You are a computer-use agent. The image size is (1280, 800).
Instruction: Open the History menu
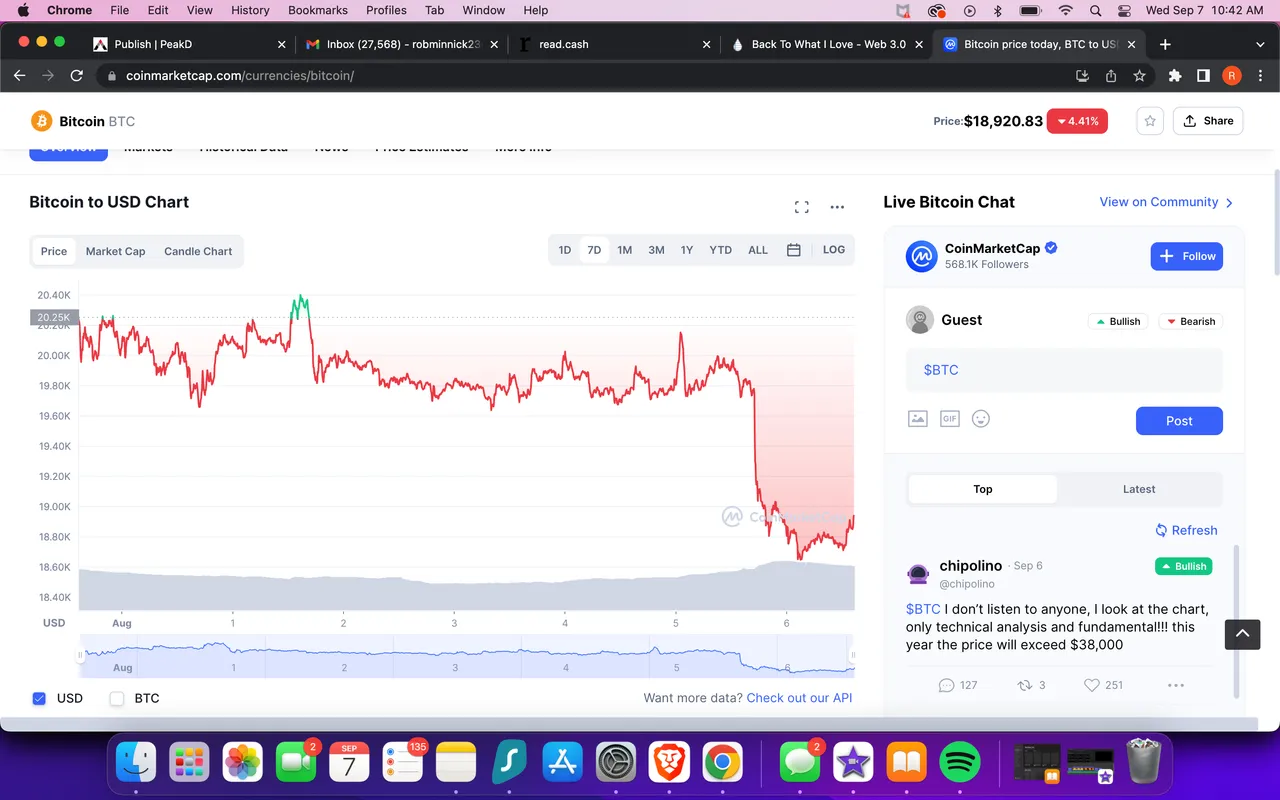point(250,10)
